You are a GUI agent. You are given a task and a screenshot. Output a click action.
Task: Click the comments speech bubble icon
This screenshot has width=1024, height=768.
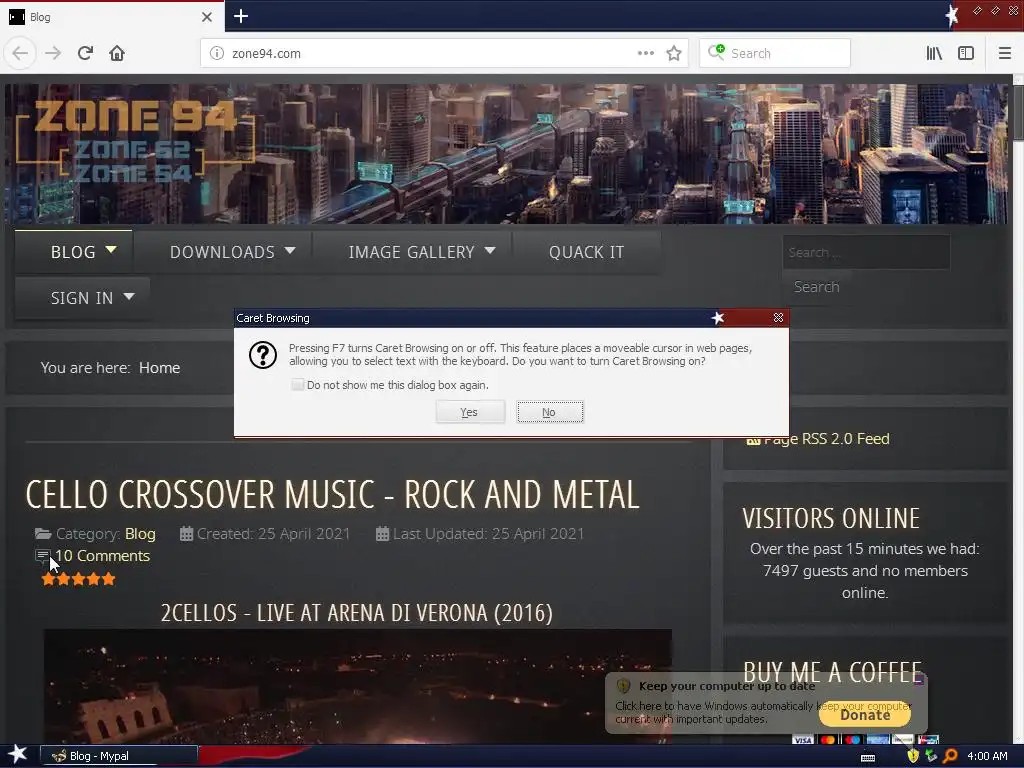click(x=42, y=556)
